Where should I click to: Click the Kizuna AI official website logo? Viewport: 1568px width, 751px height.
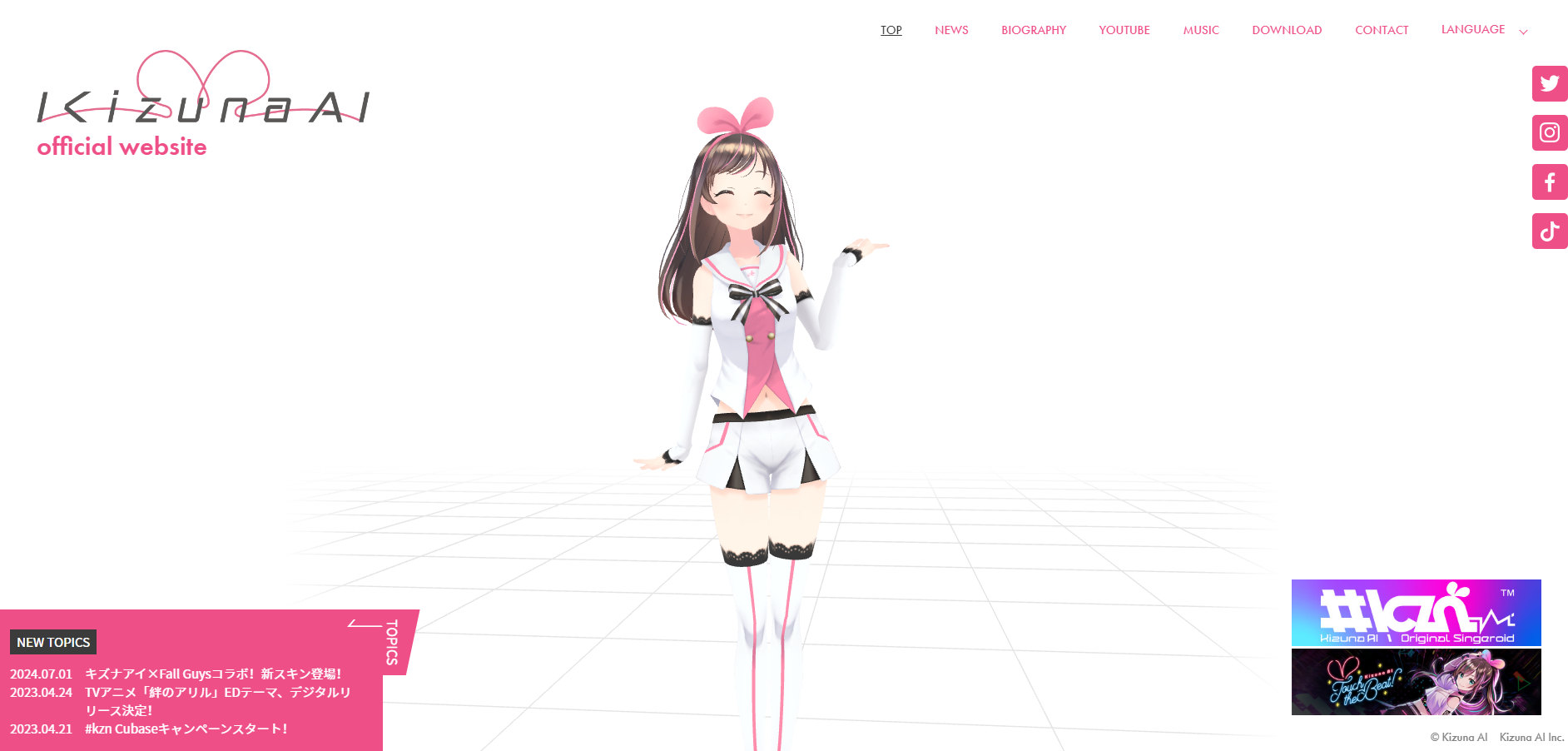[x=203, y=104]
